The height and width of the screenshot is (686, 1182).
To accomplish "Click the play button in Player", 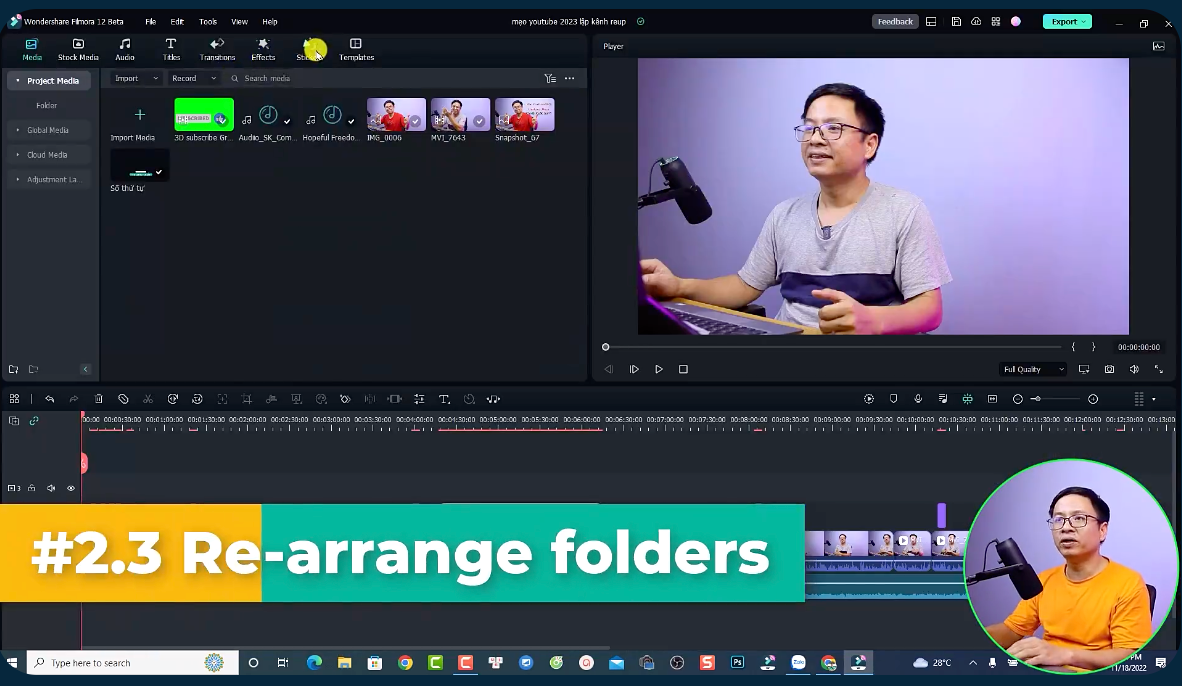I will coord(659,369).
